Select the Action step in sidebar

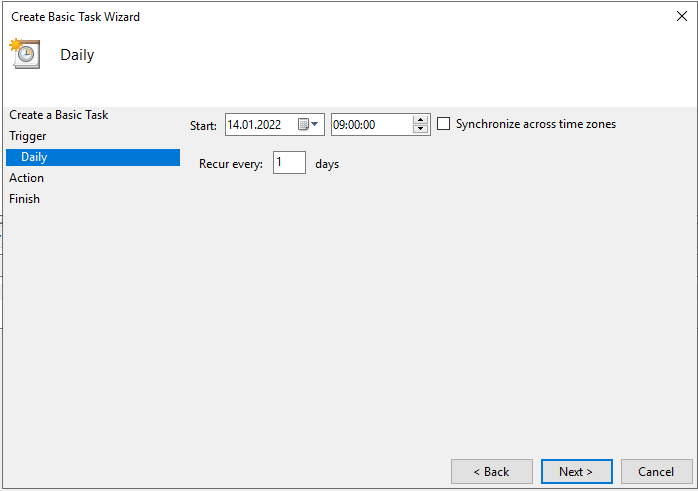pos(27,178)
